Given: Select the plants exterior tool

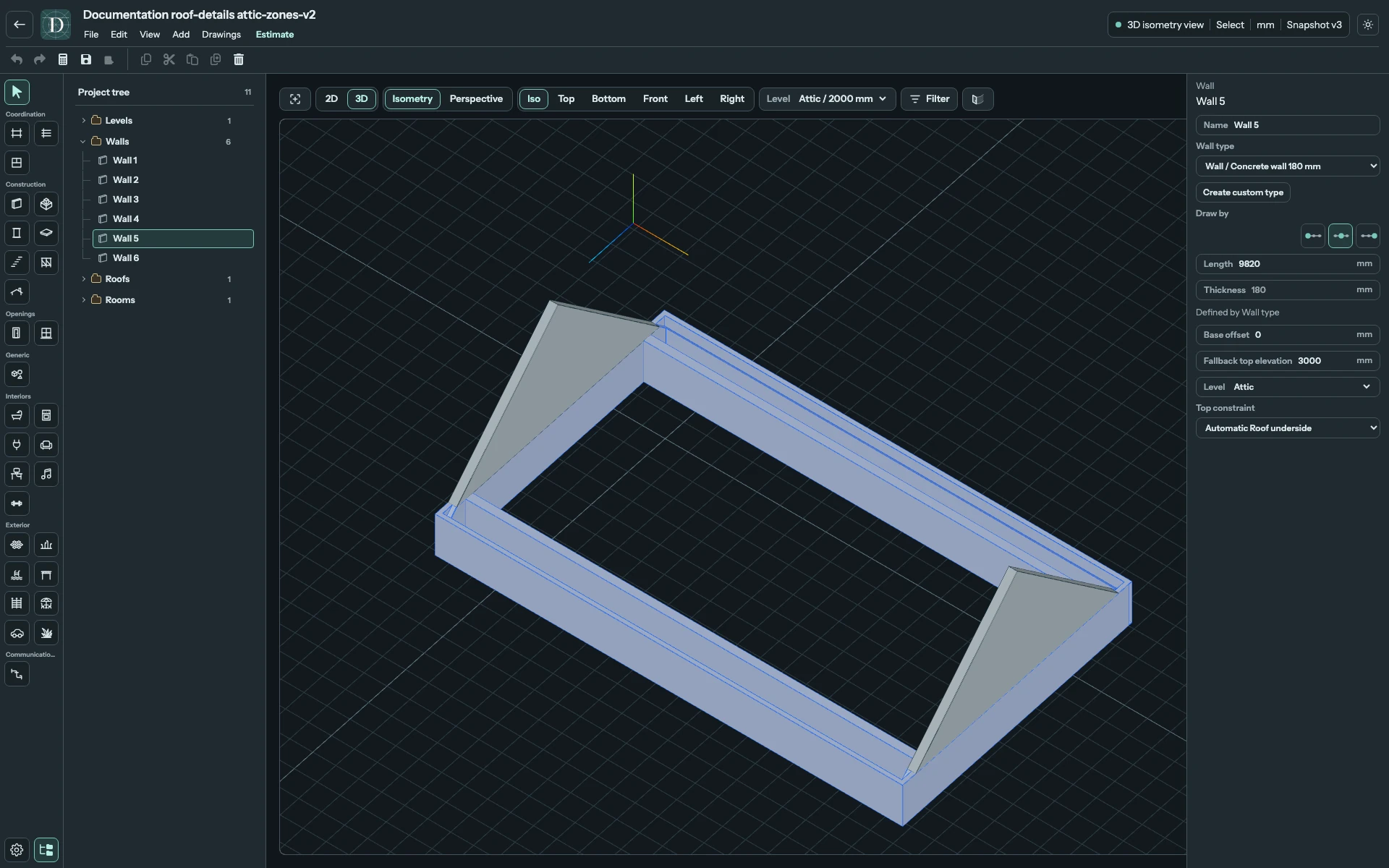Looking at the screenshot, I should pyautogui.click(x=46, y=633).
